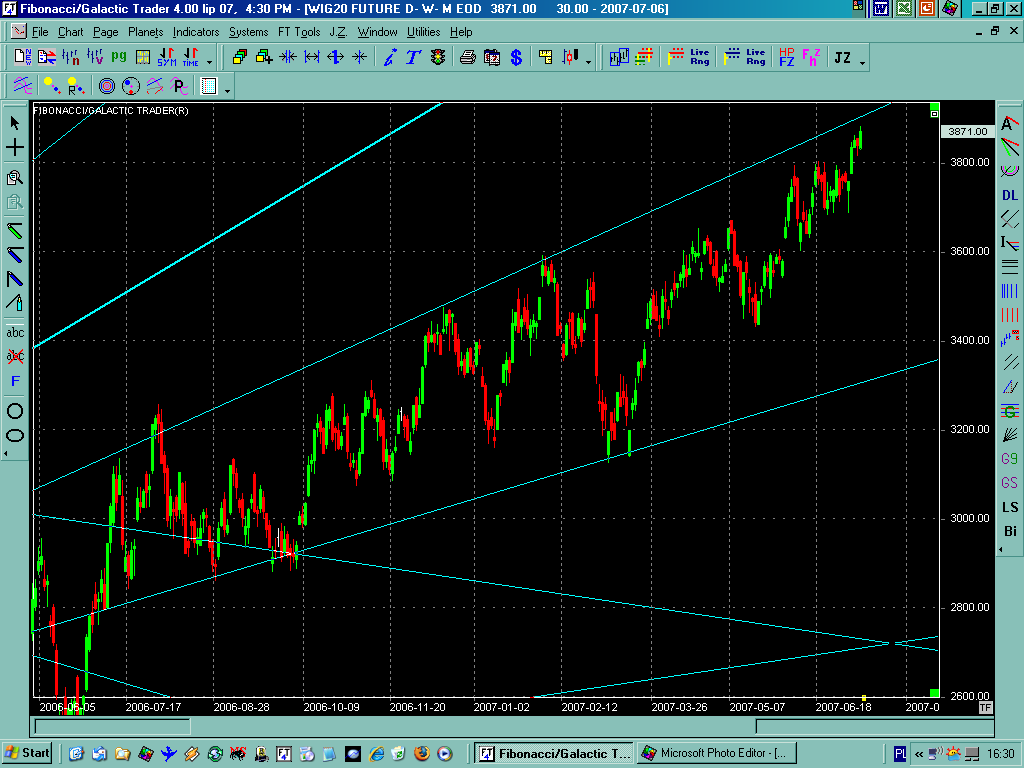Click the traffic light icon in toolbar

click(x=438, y=57)
